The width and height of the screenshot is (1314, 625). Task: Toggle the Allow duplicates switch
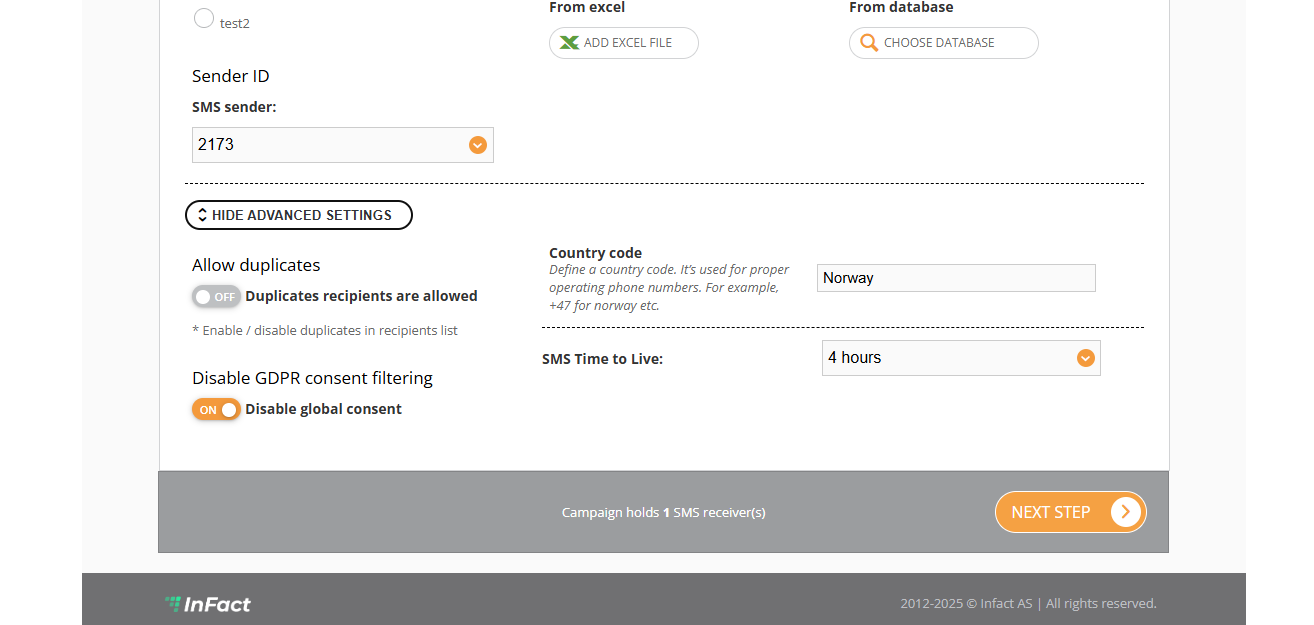[x=216, y=296]
